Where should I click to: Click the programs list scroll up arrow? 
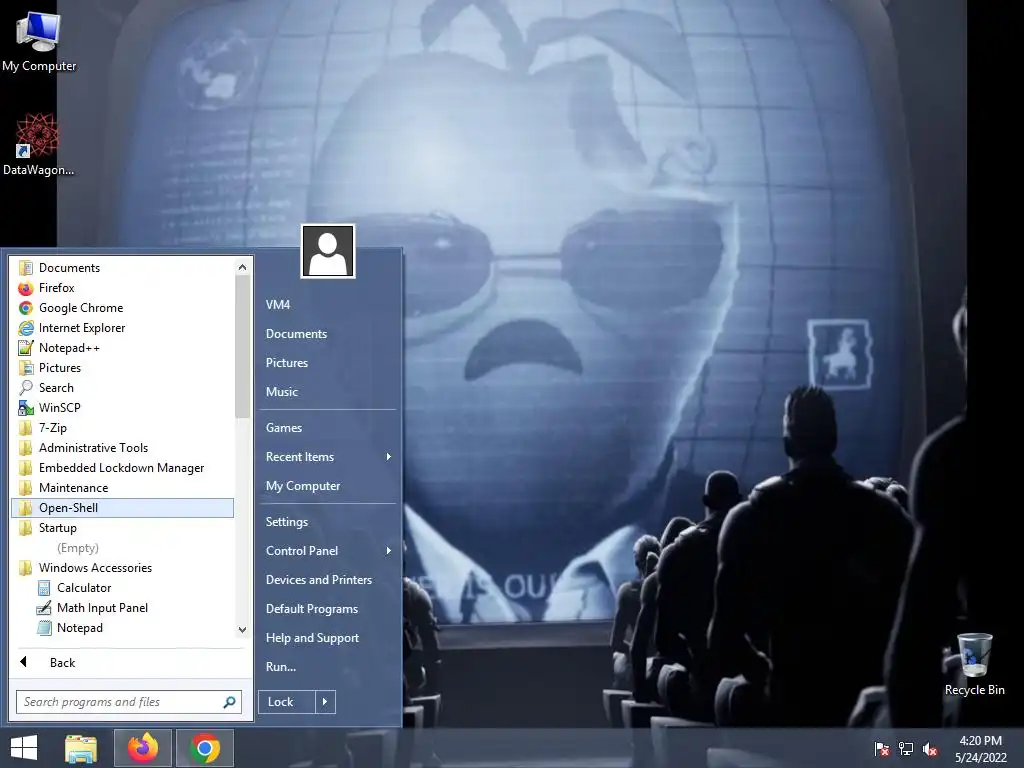(242, 267)
